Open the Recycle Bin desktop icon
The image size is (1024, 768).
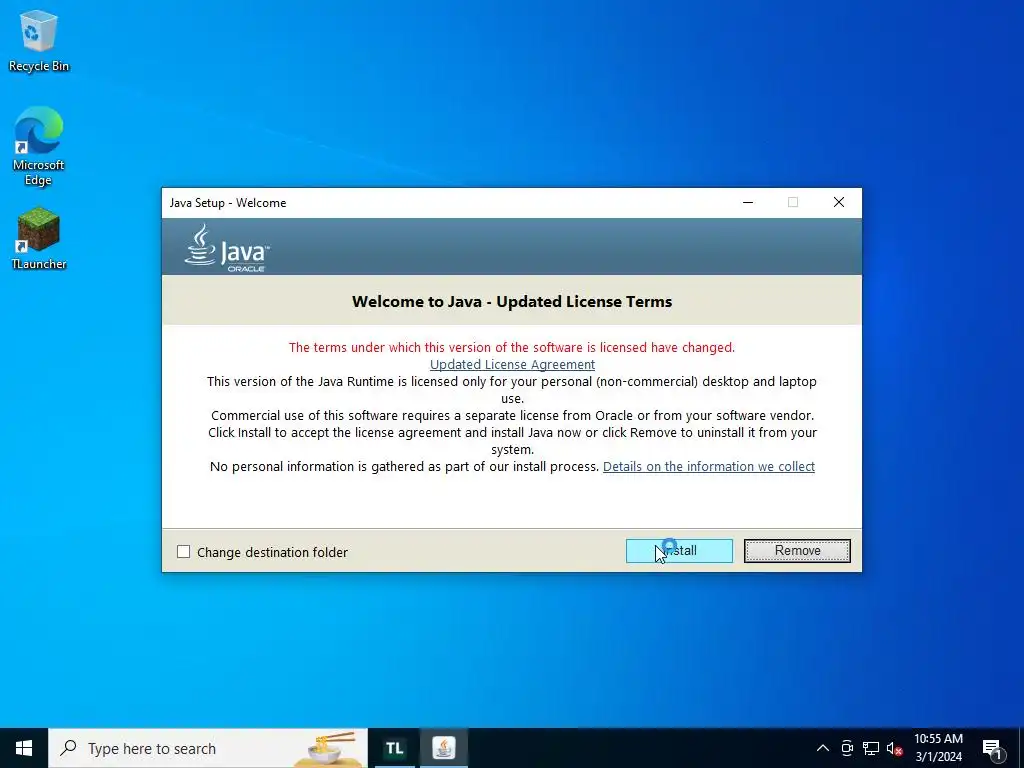coord(39,40)
